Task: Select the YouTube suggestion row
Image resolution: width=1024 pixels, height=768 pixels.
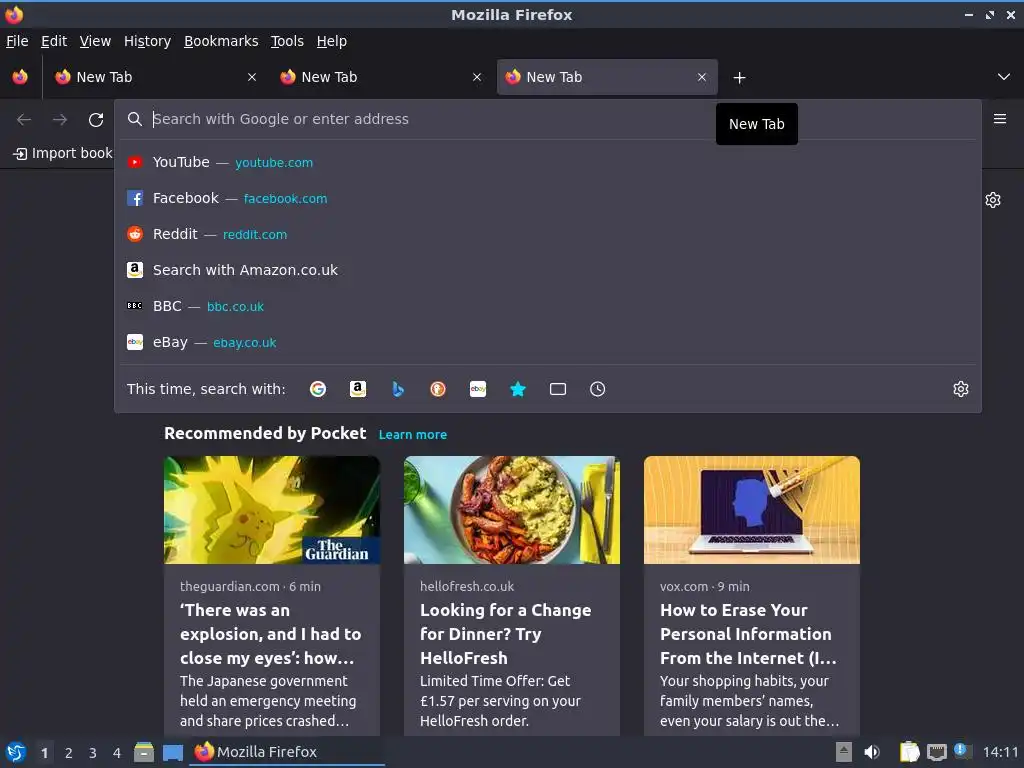Action: (548, 162)
